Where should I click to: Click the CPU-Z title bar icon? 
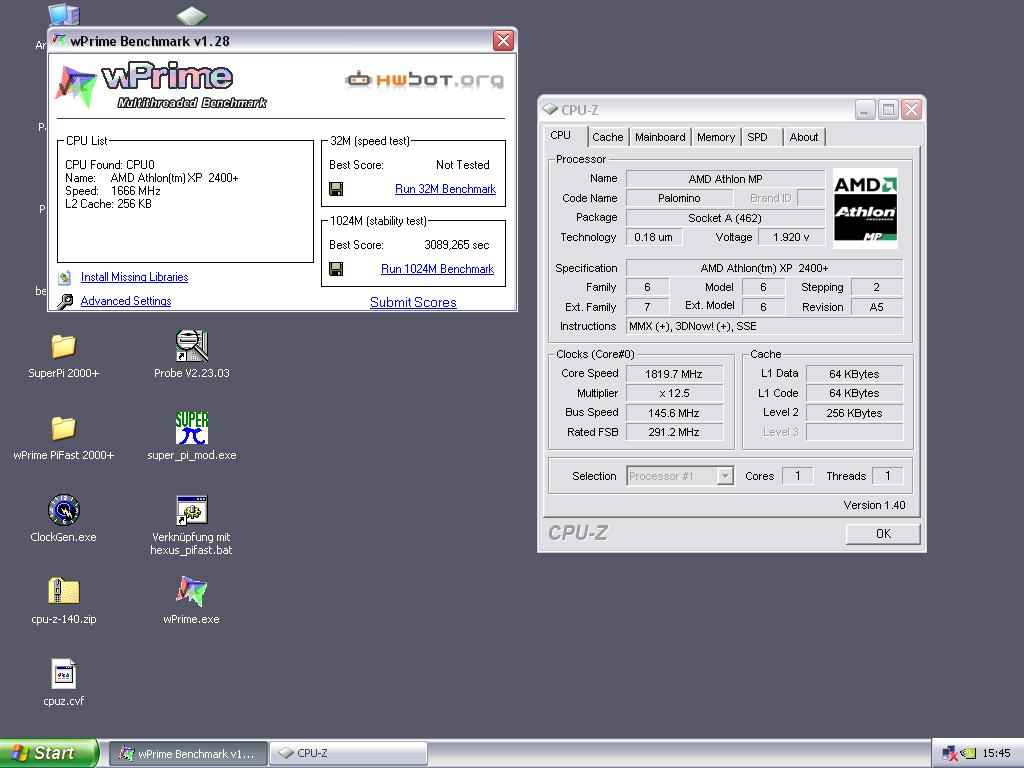tap(551, 109)
